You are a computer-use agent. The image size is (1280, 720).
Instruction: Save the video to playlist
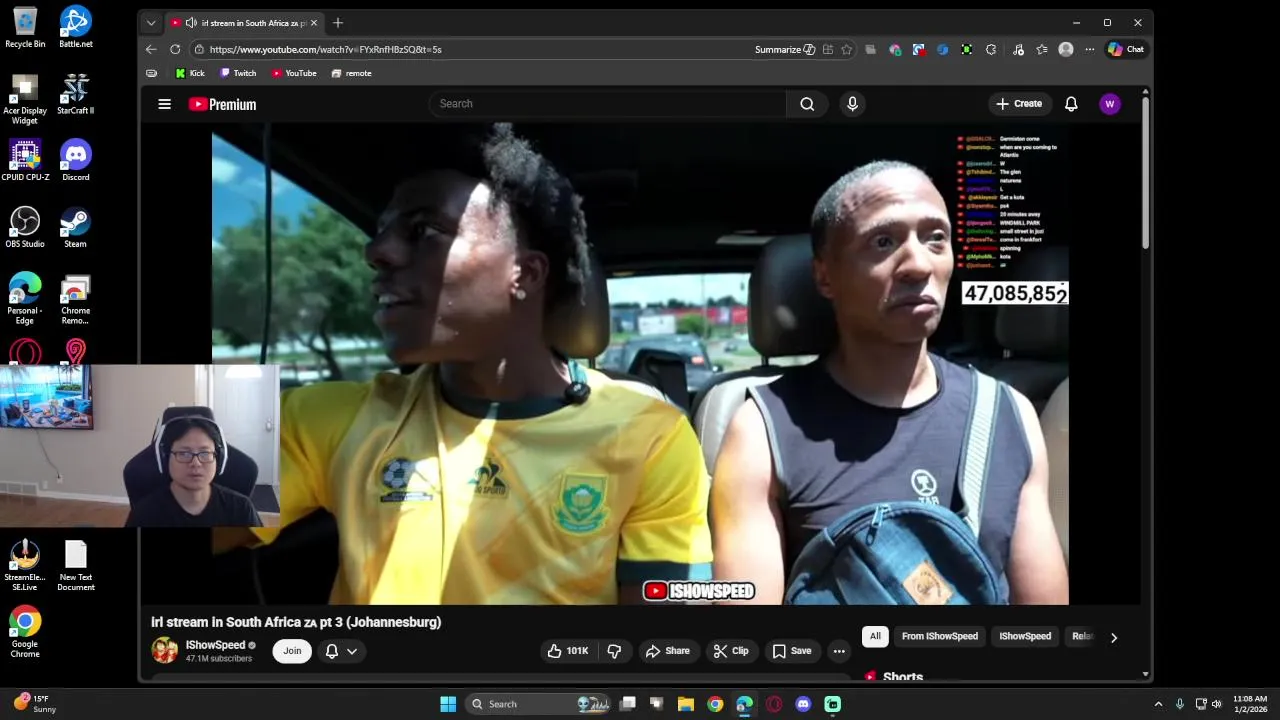(791, 651)
